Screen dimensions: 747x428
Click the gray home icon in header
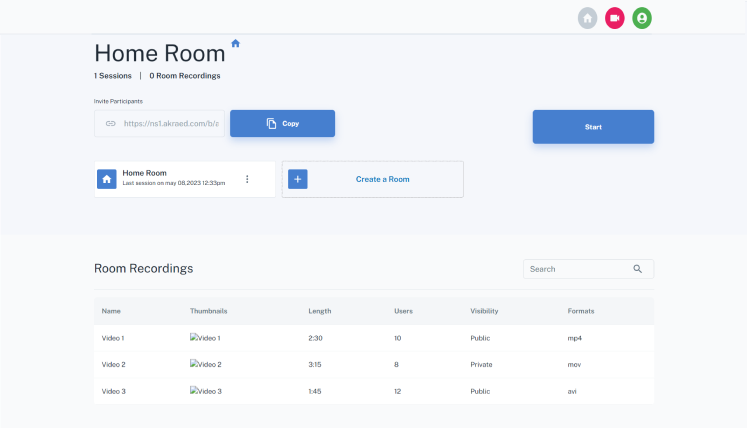[x=587, y=18]
